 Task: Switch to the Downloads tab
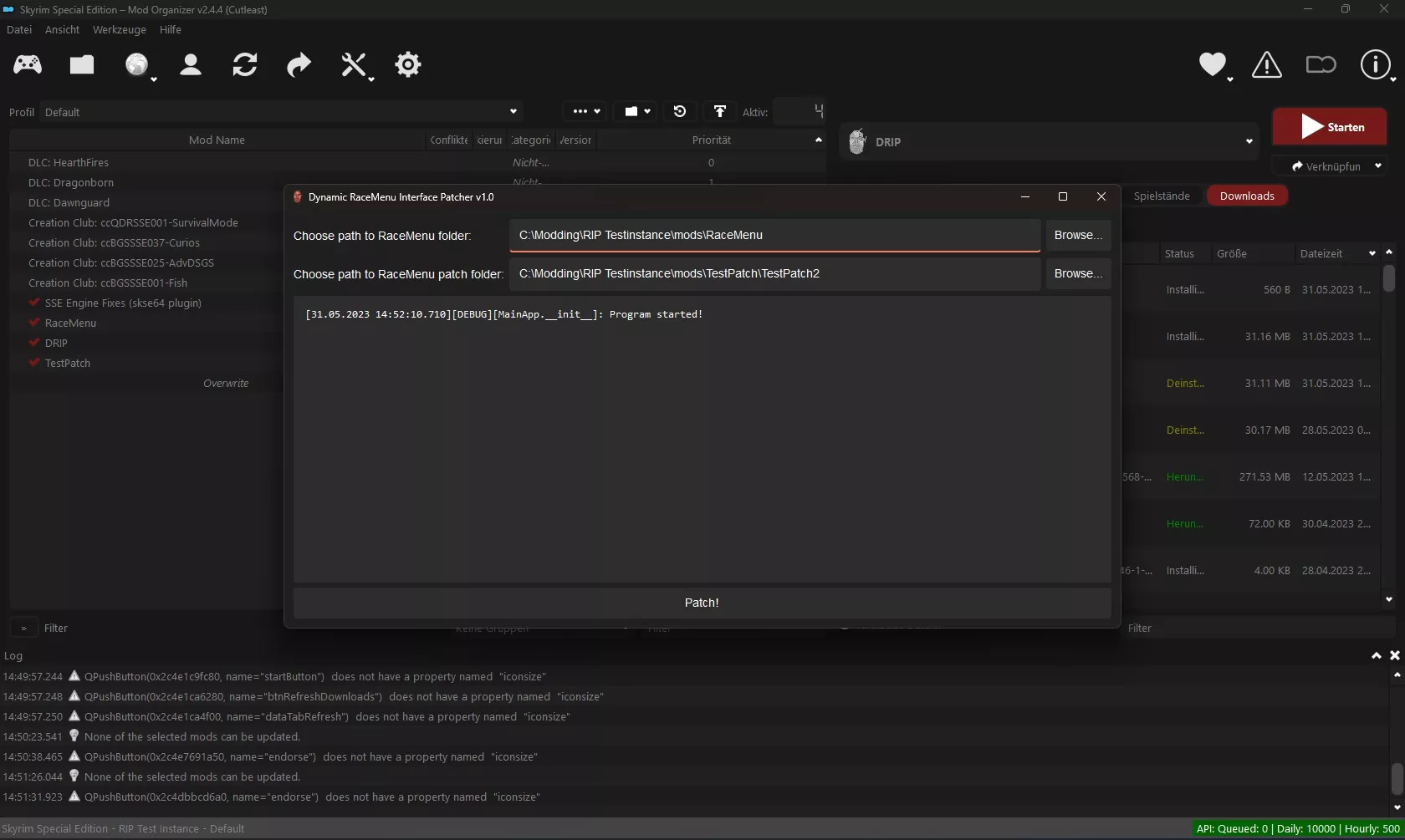1247,196
